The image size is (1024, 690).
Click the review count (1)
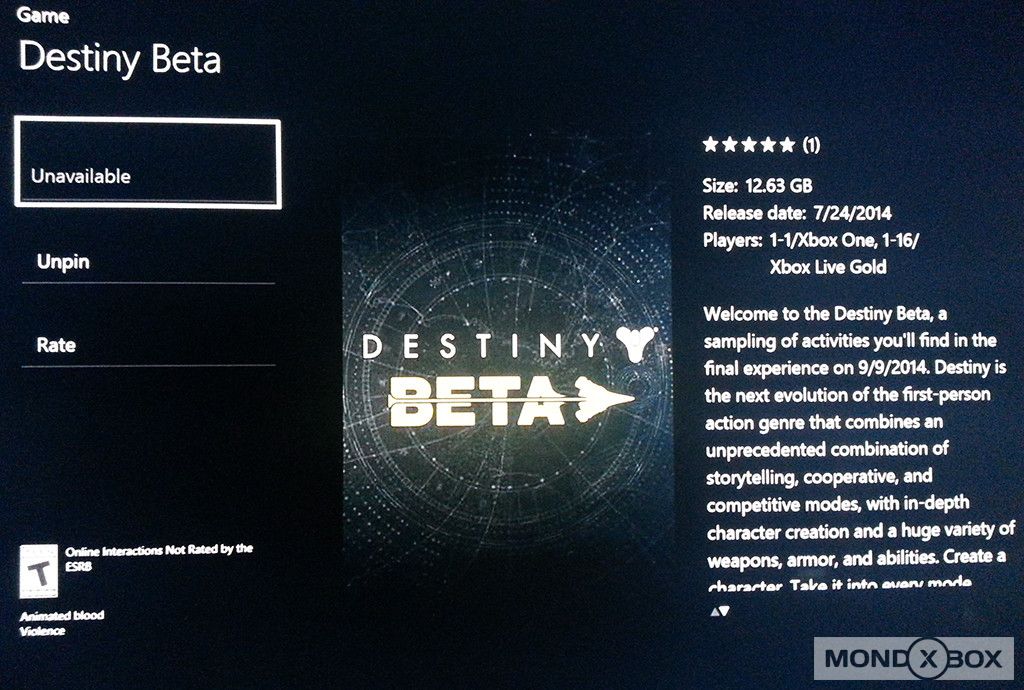810,145
